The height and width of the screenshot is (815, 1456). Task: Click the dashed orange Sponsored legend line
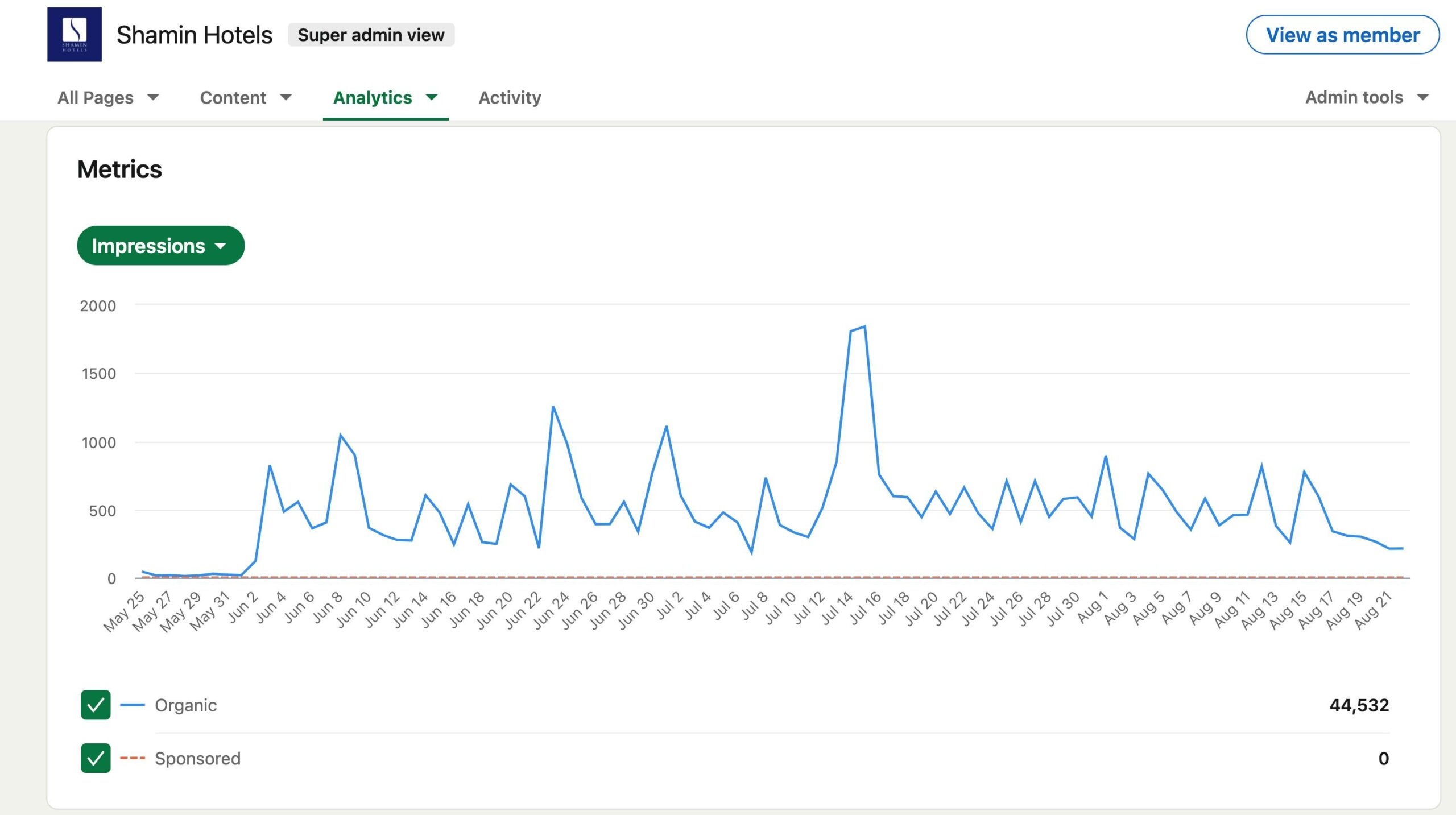(133, 758)
